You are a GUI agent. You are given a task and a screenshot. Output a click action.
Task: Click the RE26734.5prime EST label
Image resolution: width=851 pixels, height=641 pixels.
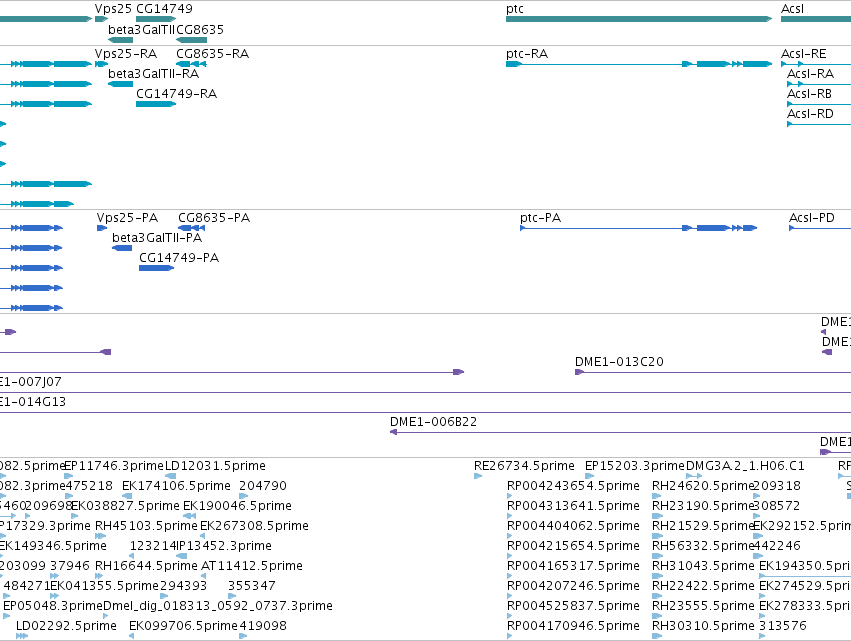(524, 466)
